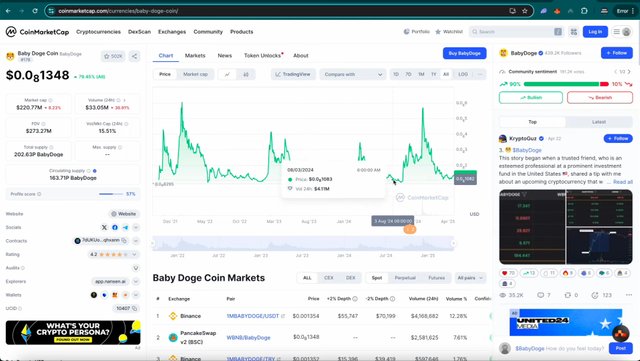Image resolution: width=640 pixels, height=361 pixels.
Task: Open Cryptocurrencies nav menu
Action: pos(98,32)
